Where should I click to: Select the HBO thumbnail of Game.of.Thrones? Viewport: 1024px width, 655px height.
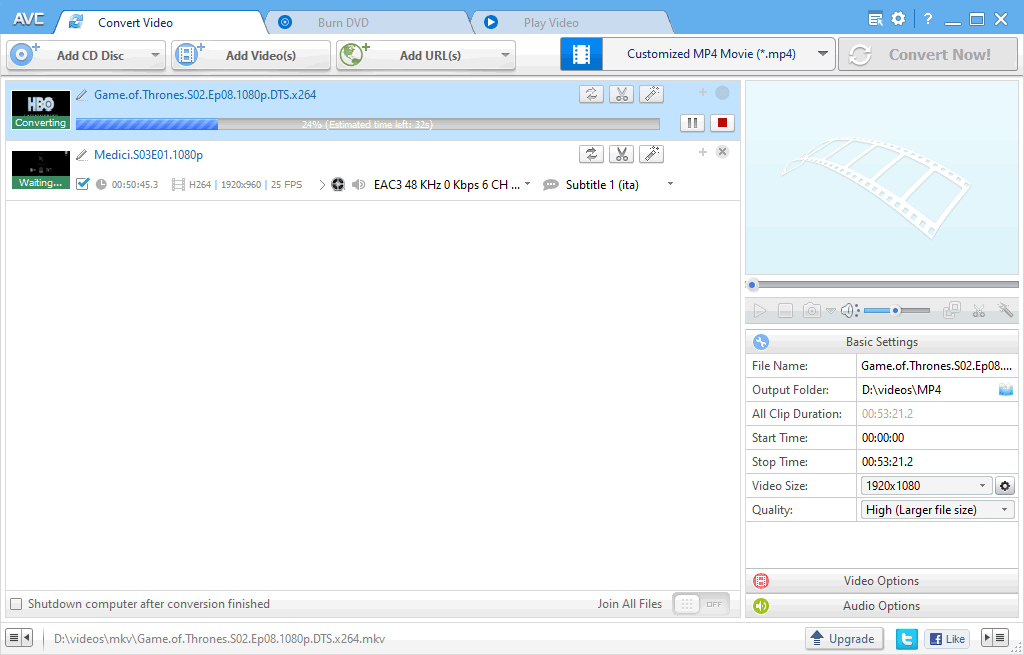40,109
